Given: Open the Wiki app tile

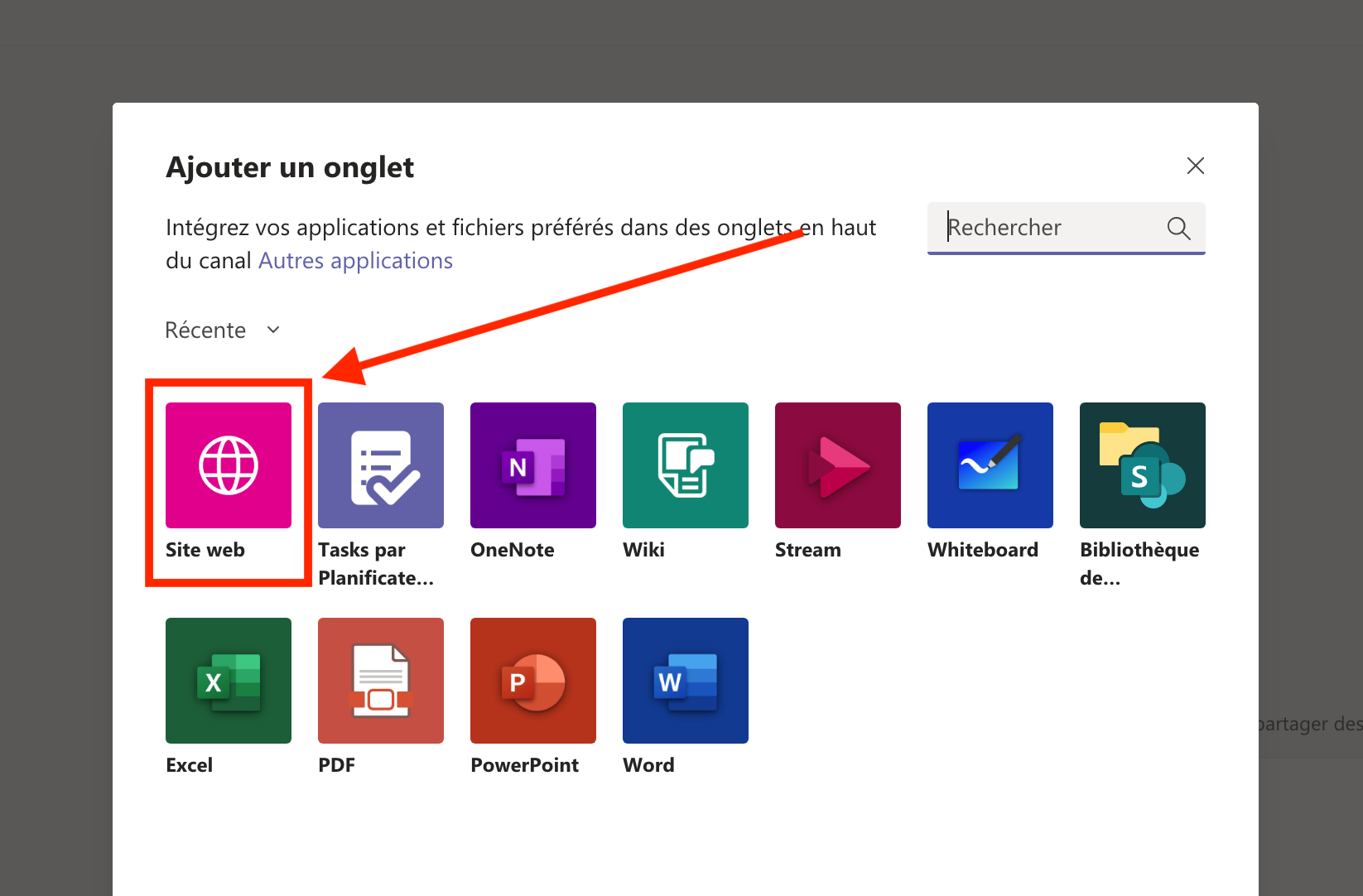Looking at the screenshot, I should click(x=686, y=465).
